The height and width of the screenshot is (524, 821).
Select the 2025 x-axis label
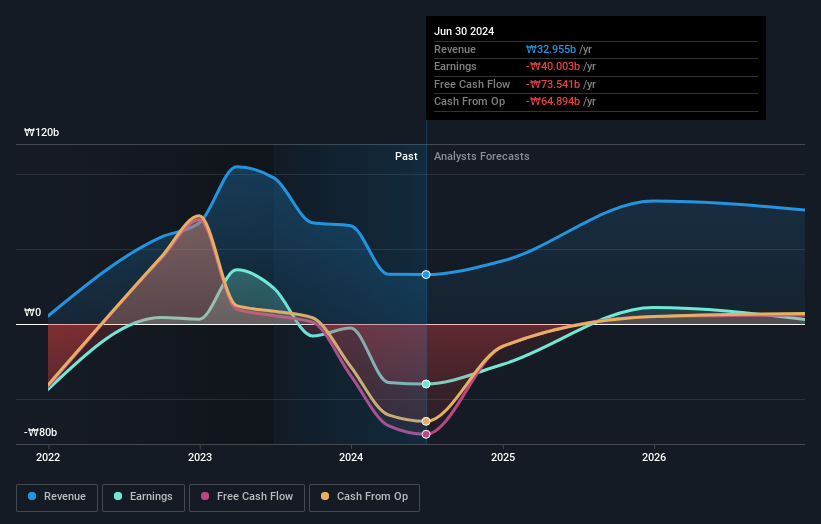(503, 458)
